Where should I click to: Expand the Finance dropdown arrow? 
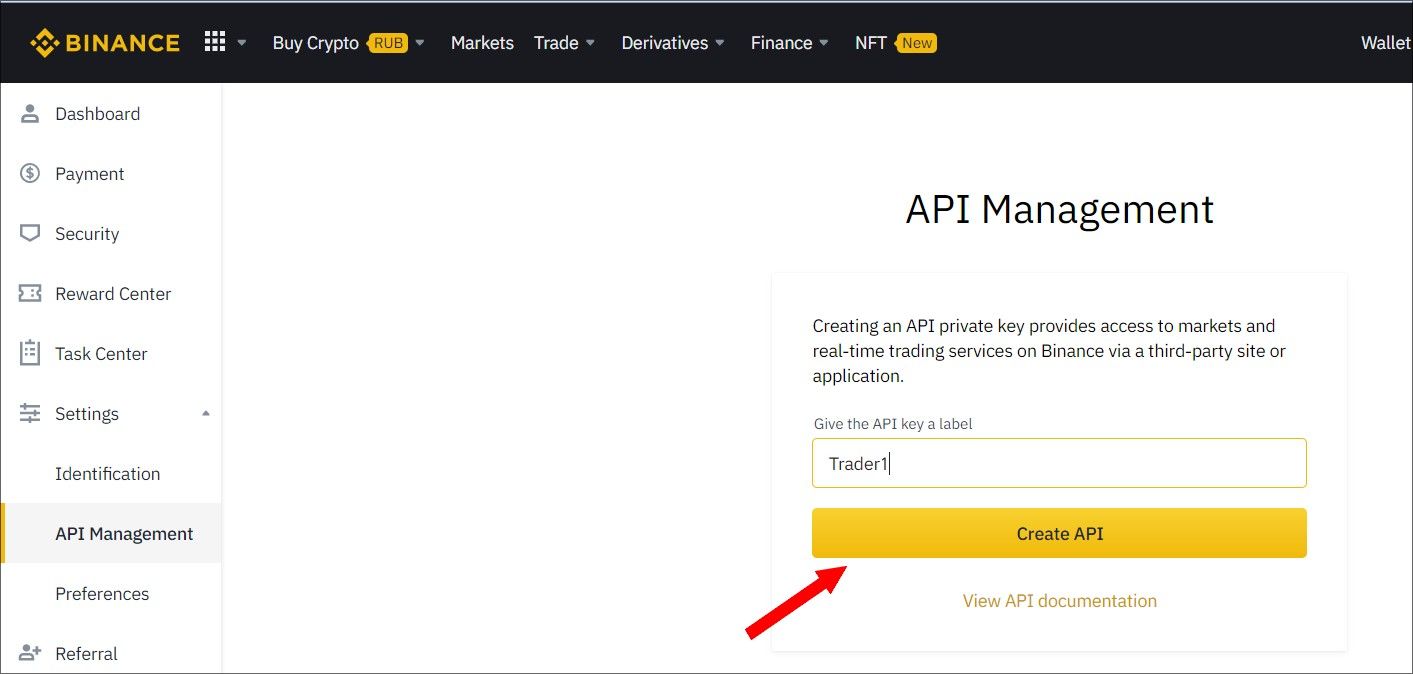tap(824, 43)
